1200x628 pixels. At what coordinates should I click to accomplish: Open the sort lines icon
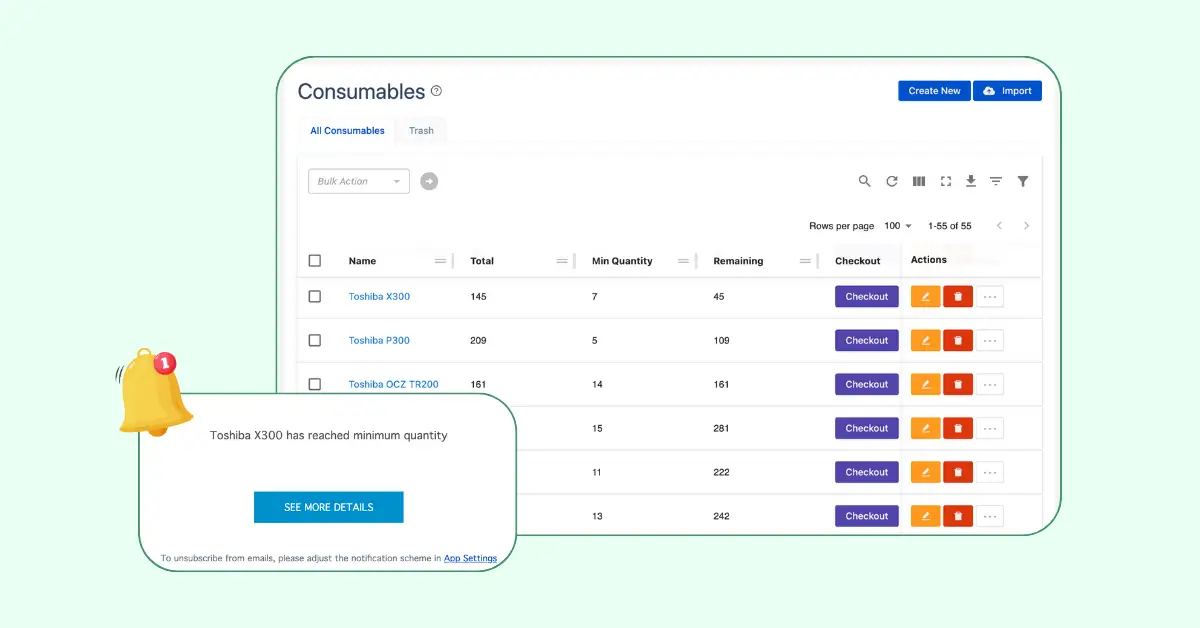click(996, 181)
